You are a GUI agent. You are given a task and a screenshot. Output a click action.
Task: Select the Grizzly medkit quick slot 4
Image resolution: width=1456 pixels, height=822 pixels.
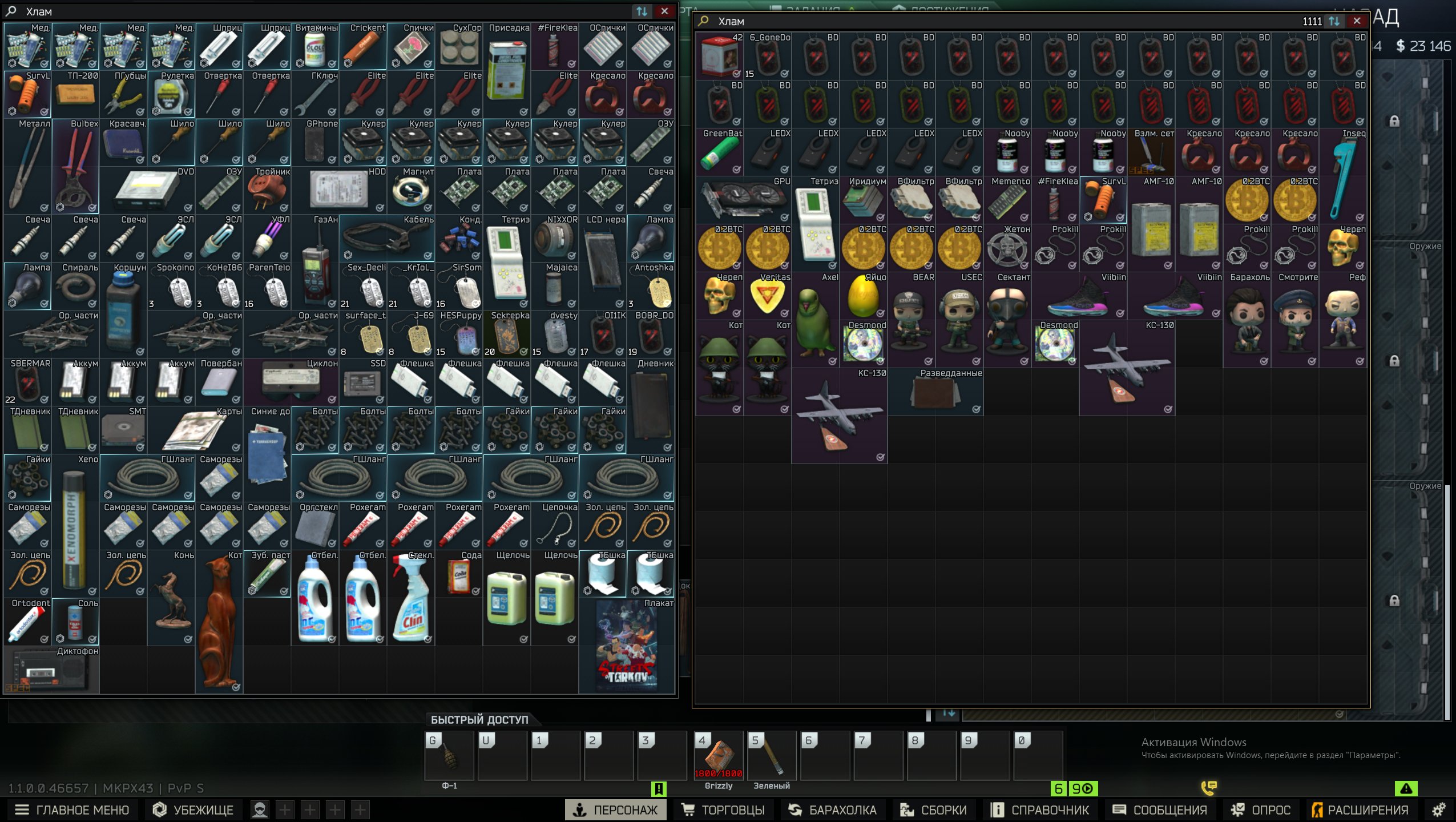pos(719,755)
